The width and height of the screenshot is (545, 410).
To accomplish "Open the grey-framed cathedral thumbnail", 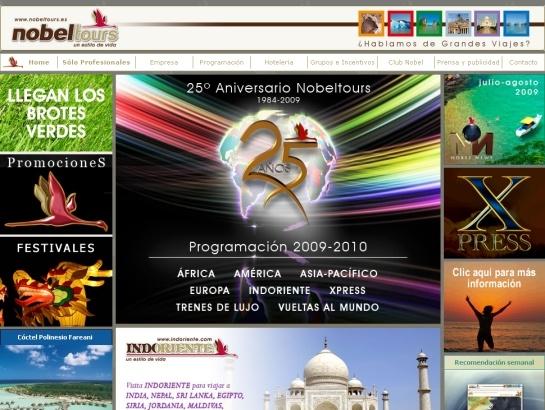I will point(458,24).
